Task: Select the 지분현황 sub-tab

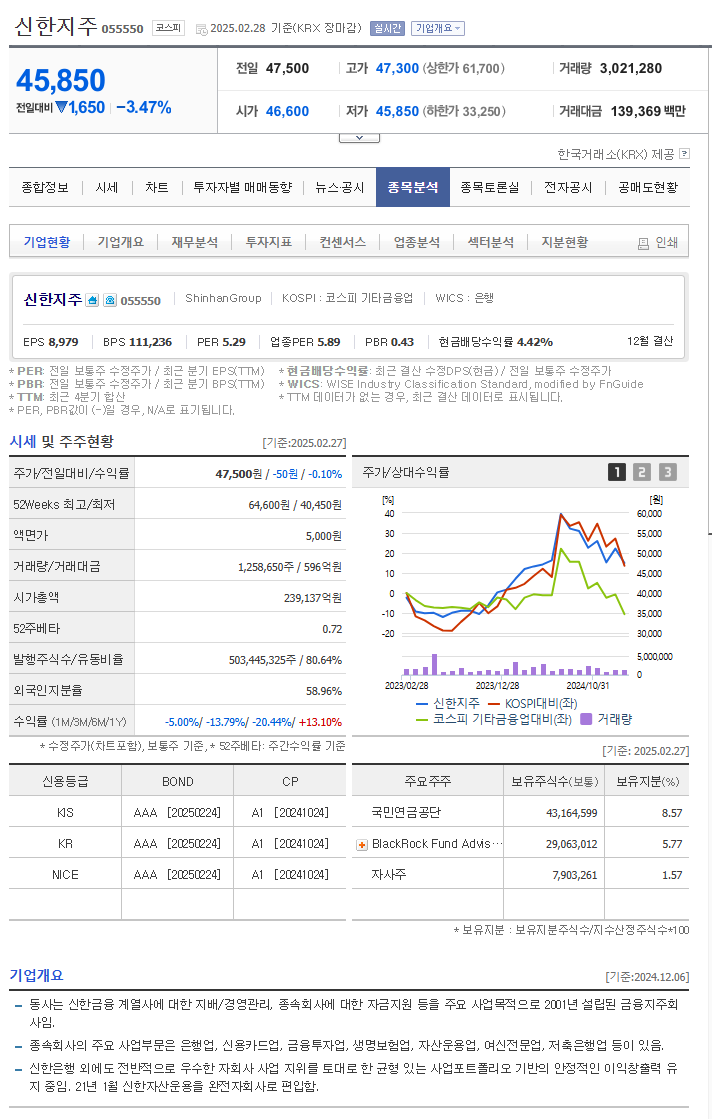Action: [565, 242]
